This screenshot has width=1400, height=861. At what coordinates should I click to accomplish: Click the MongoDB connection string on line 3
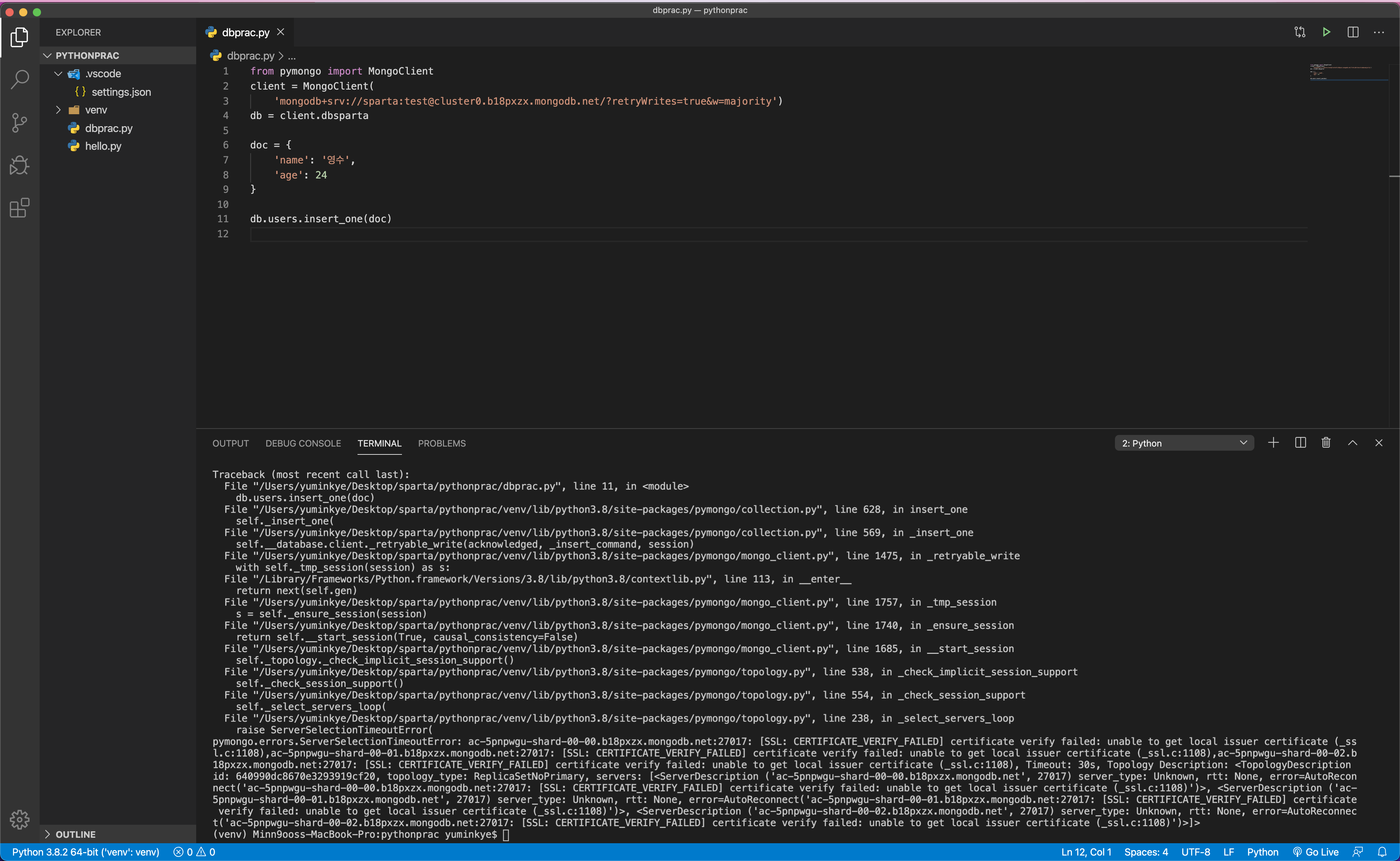526,101
